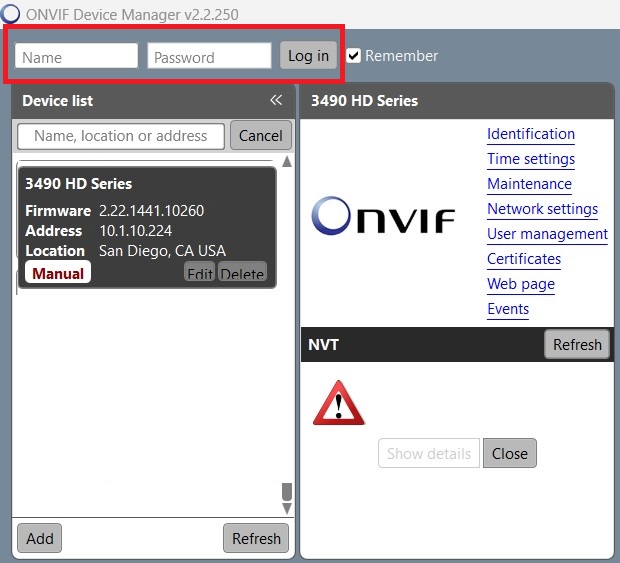Click Refresh under the device list
This screenshot has height=563, width=620.
pyautogui.click(x=256, y=538)
